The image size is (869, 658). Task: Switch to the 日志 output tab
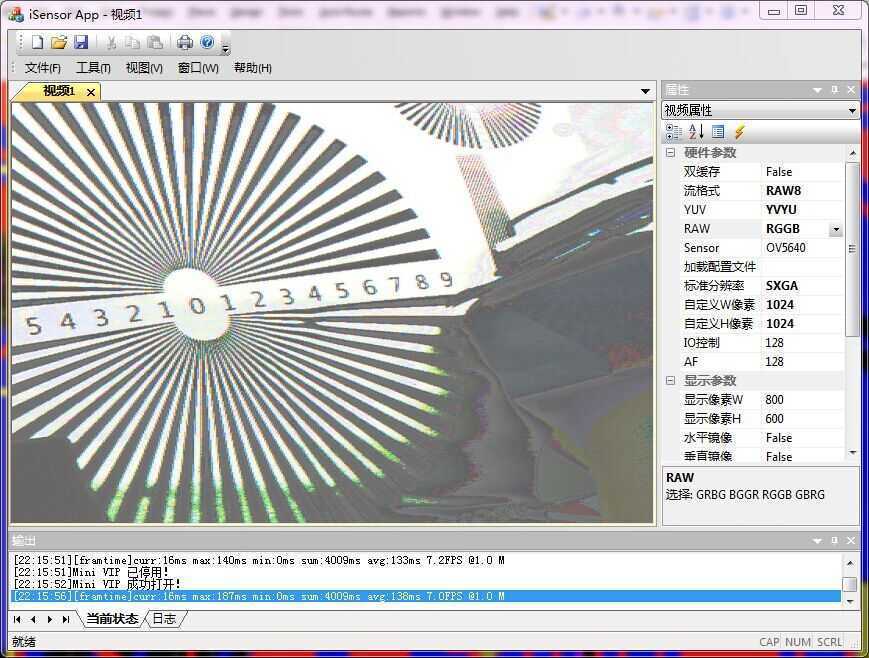pyautogui.click(x=164, y=619)
